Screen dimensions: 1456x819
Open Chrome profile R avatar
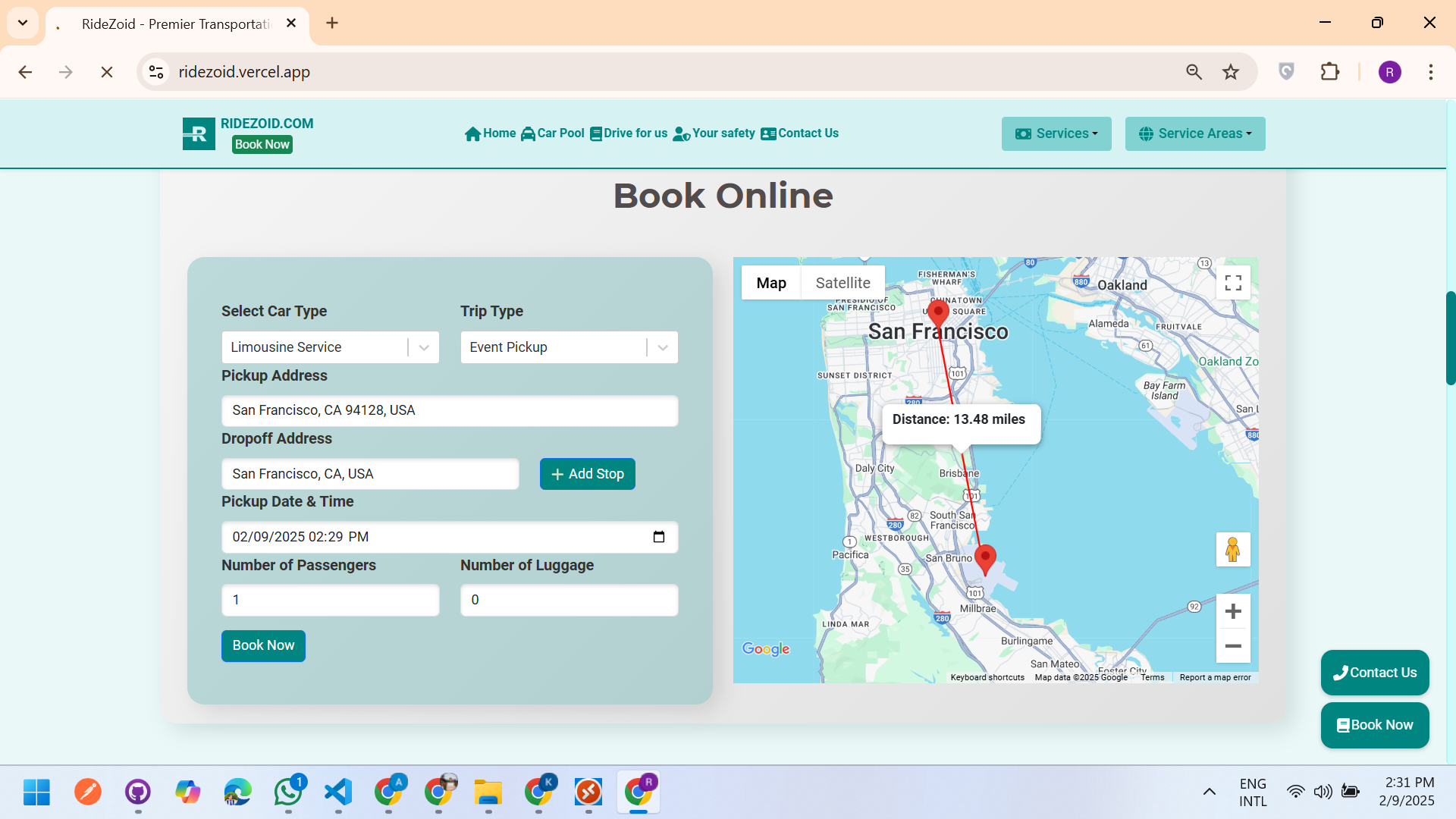[x=1389, y=72]
